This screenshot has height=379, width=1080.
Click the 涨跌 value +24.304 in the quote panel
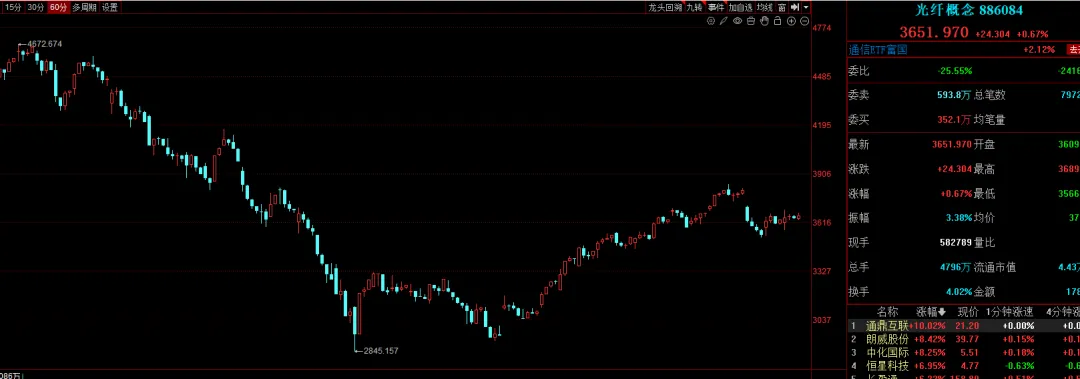point(954,169)
